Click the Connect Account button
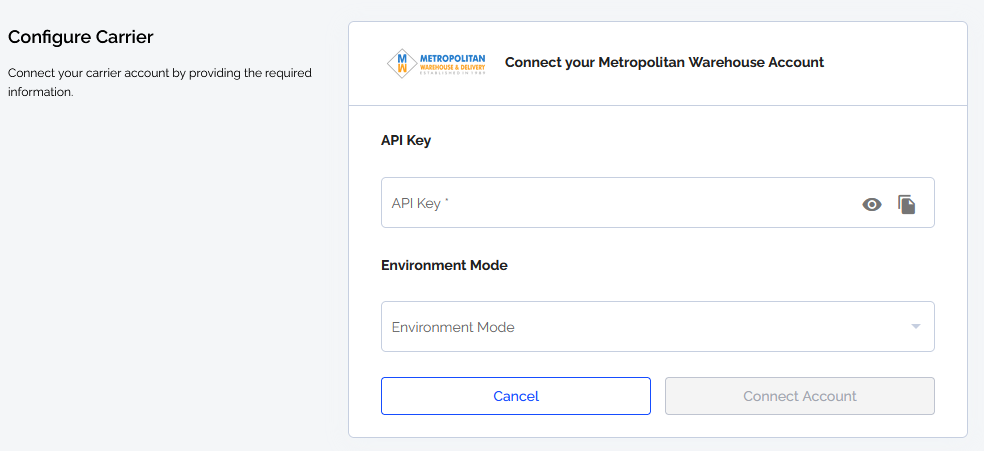The height and width of the screenshot is (451, 984). [800, 396]
